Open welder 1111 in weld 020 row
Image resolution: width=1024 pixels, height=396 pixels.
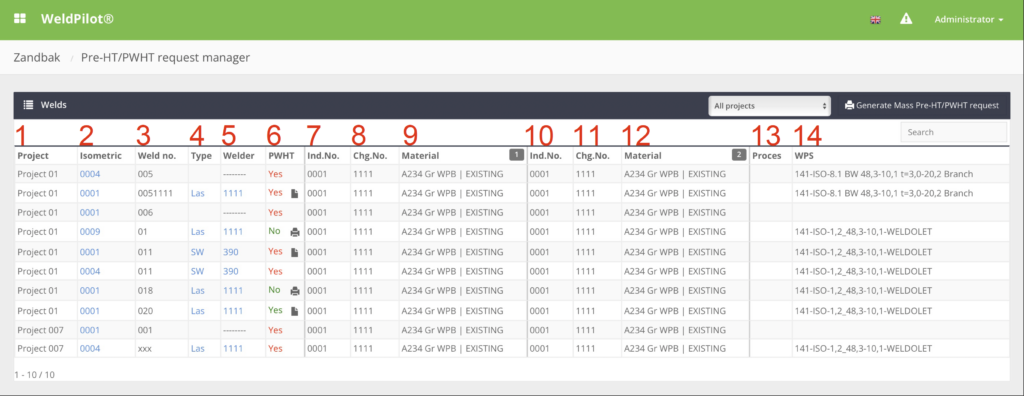click(232, 310)
